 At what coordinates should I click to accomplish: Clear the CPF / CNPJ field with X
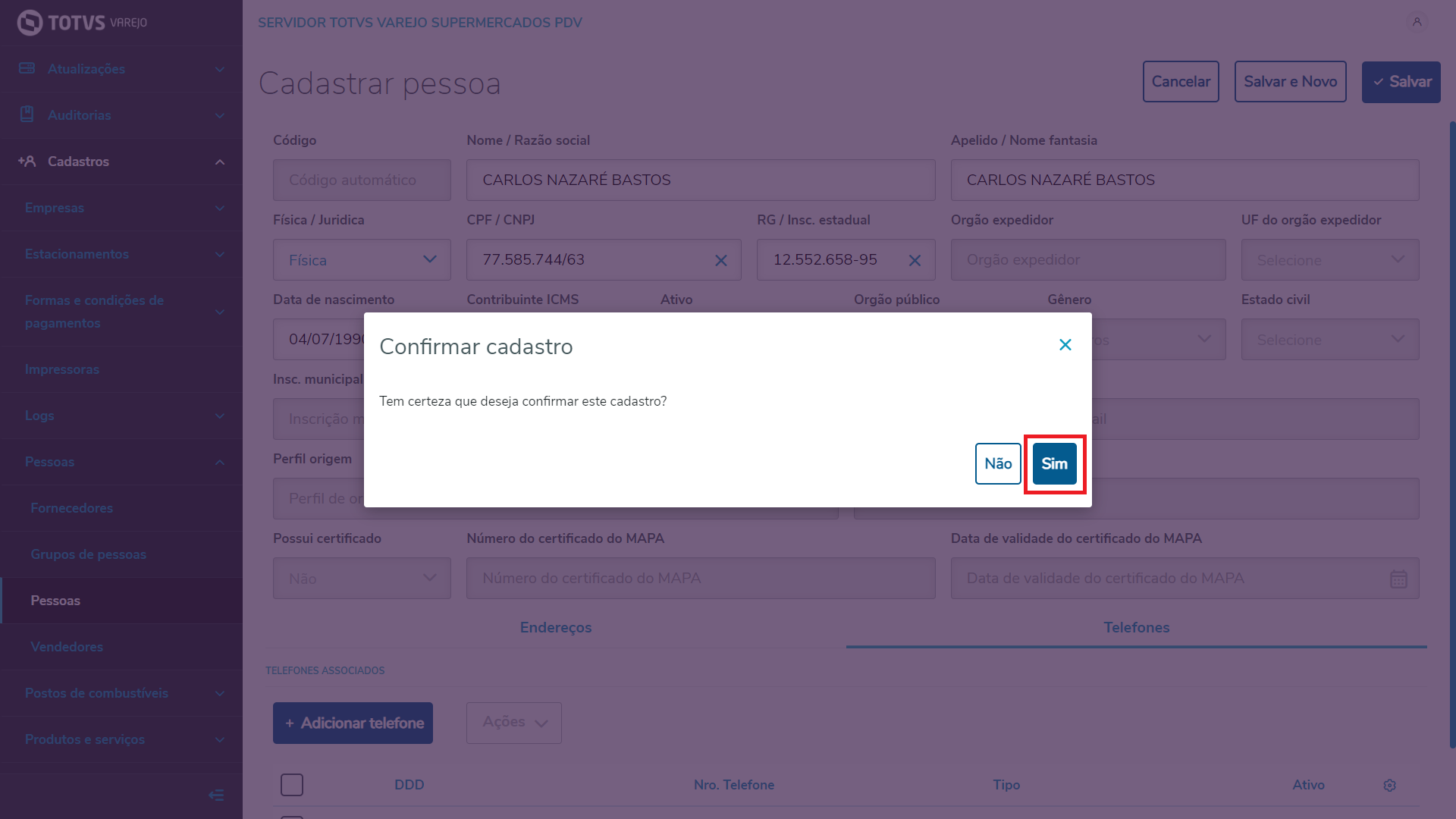click(x=720, y=260)
